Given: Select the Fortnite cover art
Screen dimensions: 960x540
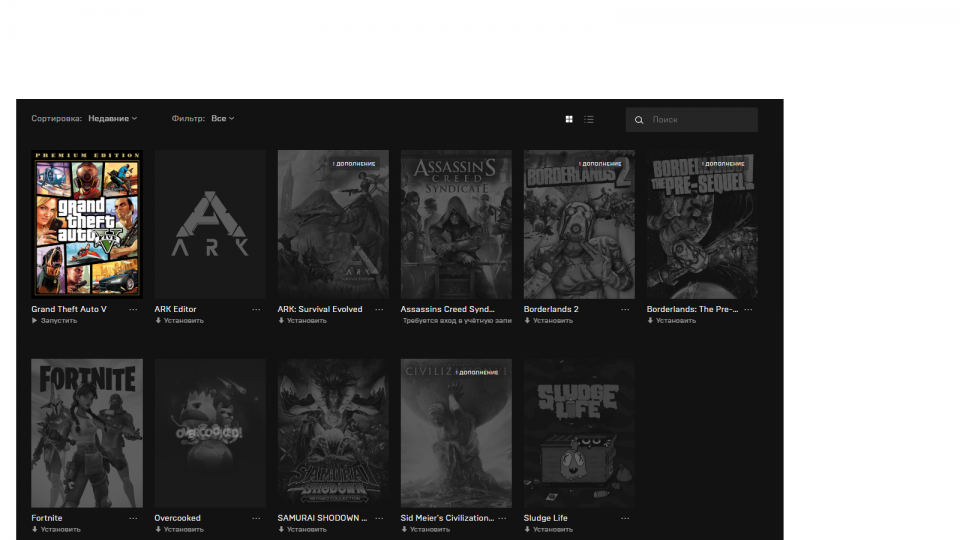Looking at the screenshot, I should [87, 433].
